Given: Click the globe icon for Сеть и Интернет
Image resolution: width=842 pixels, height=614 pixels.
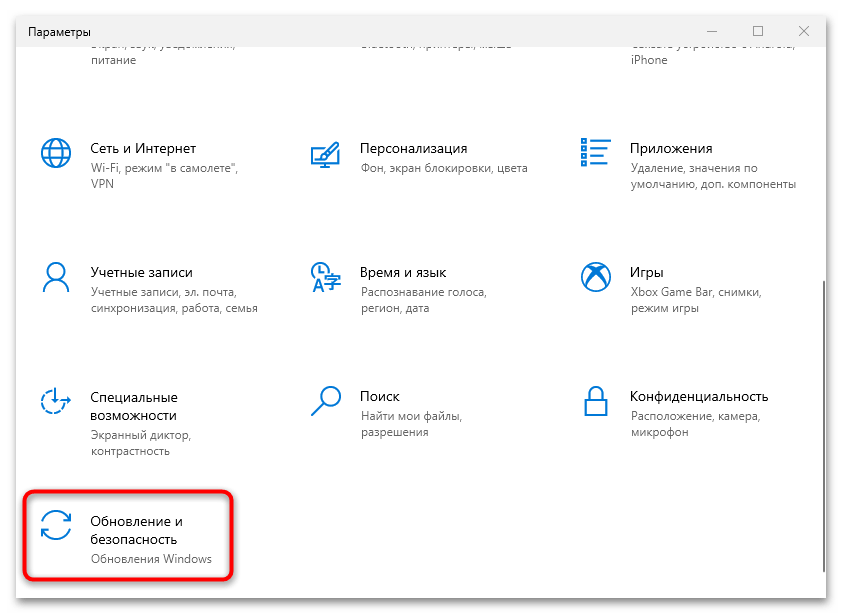Looking at the screenshot, I should coord(56,153).
